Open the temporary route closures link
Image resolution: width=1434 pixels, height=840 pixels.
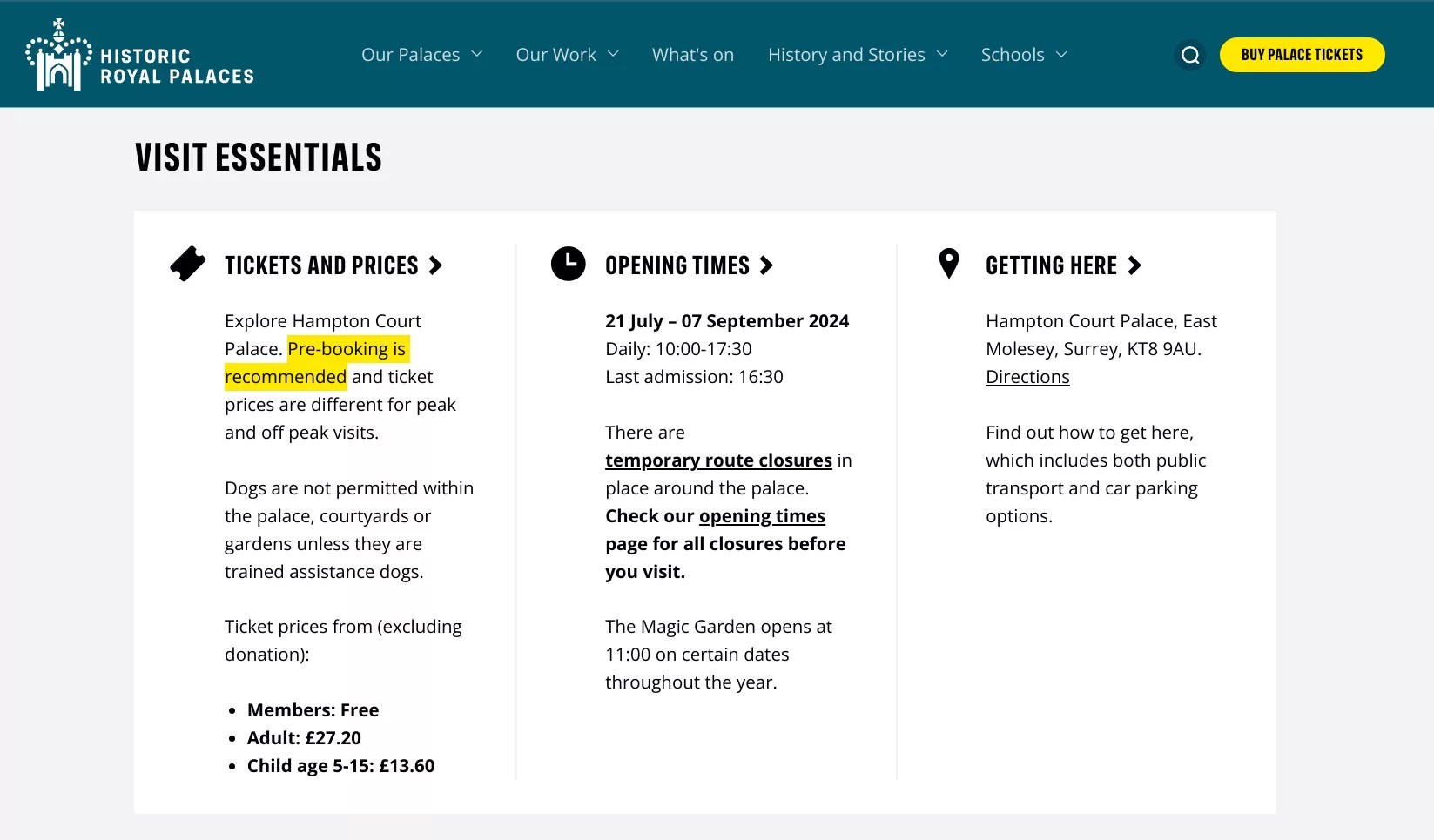[x=719, y=460]
